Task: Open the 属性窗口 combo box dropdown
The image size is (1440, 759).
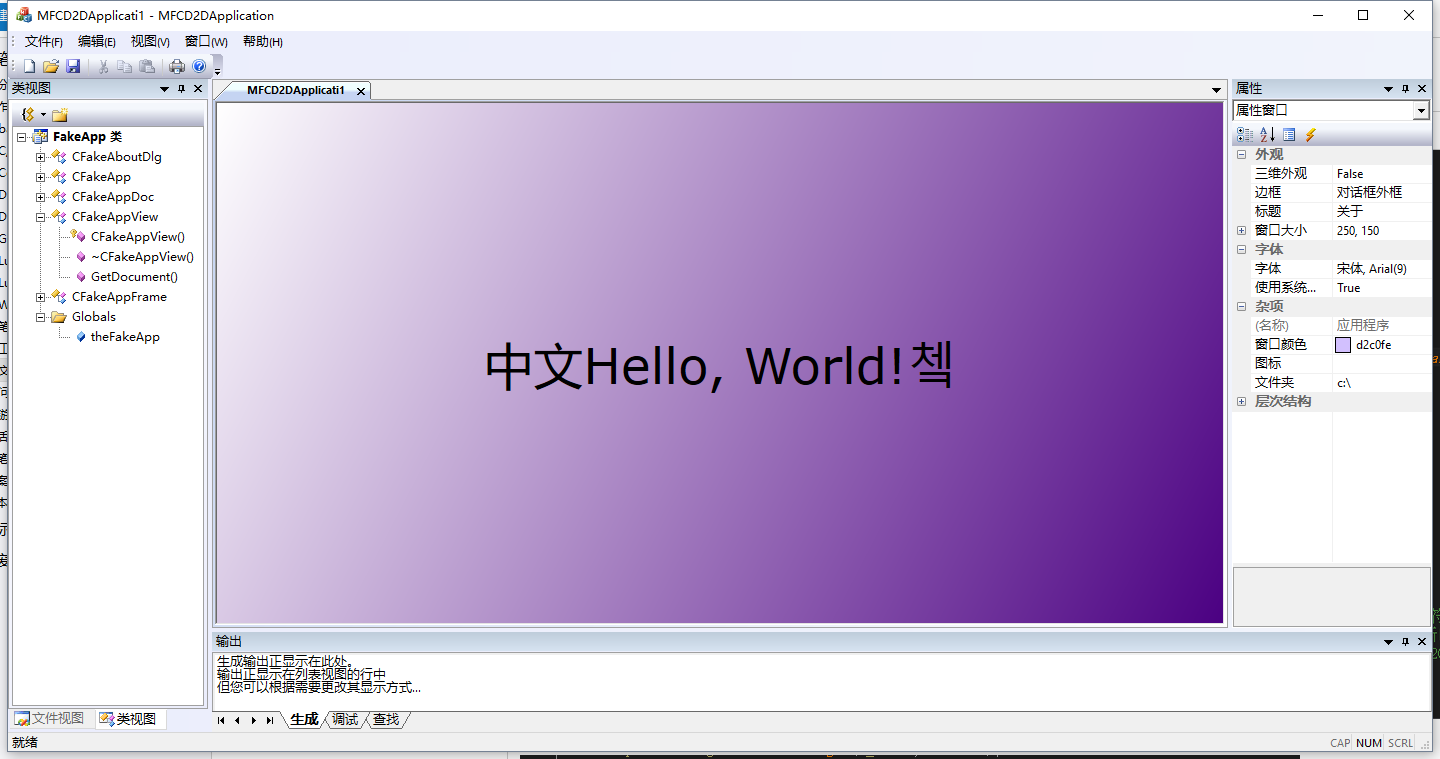Action: [x=1421, y=111]
